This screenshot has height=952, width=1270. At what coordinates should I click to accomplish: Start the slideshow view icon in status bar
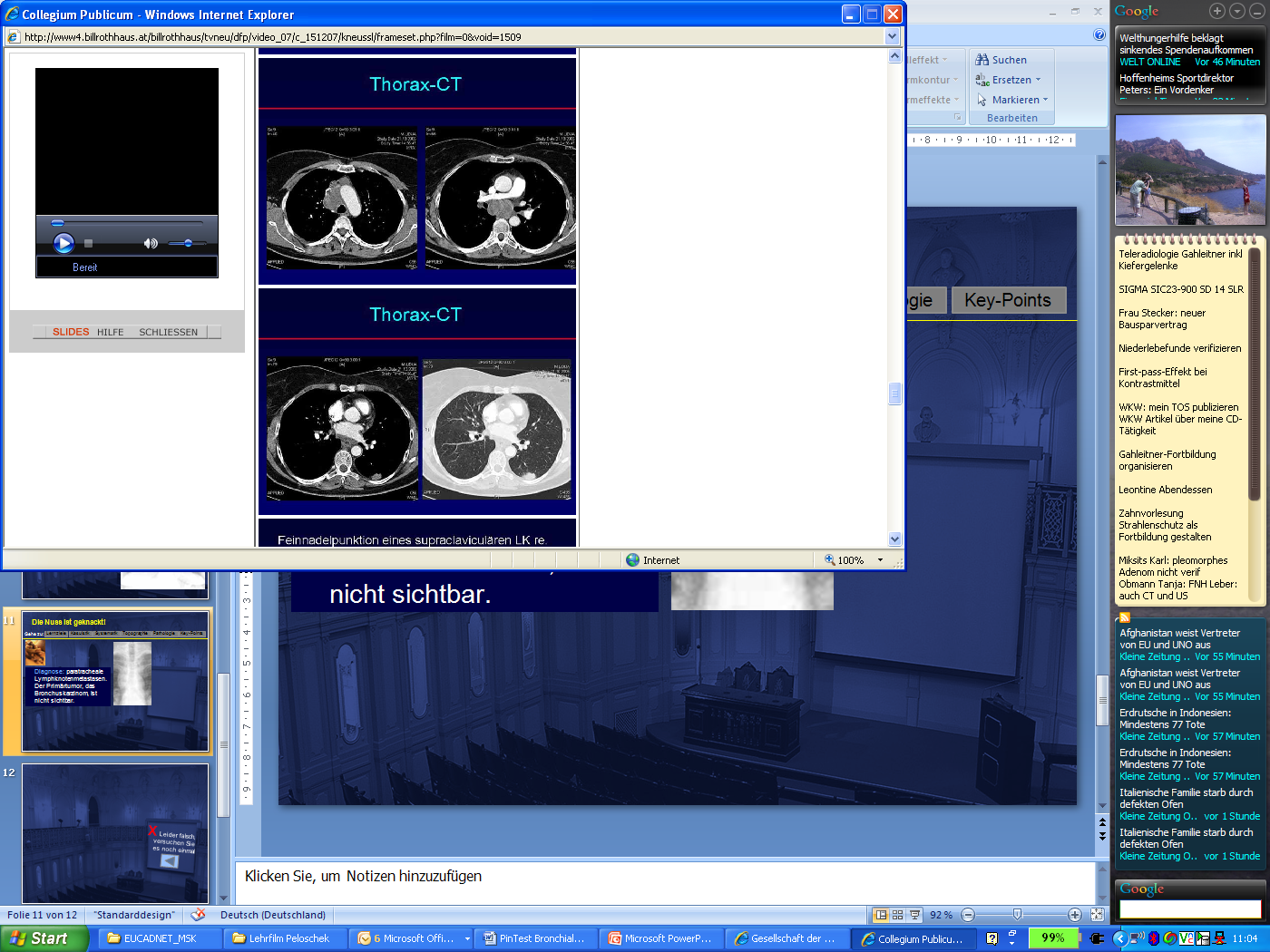(x=915, y=915)
